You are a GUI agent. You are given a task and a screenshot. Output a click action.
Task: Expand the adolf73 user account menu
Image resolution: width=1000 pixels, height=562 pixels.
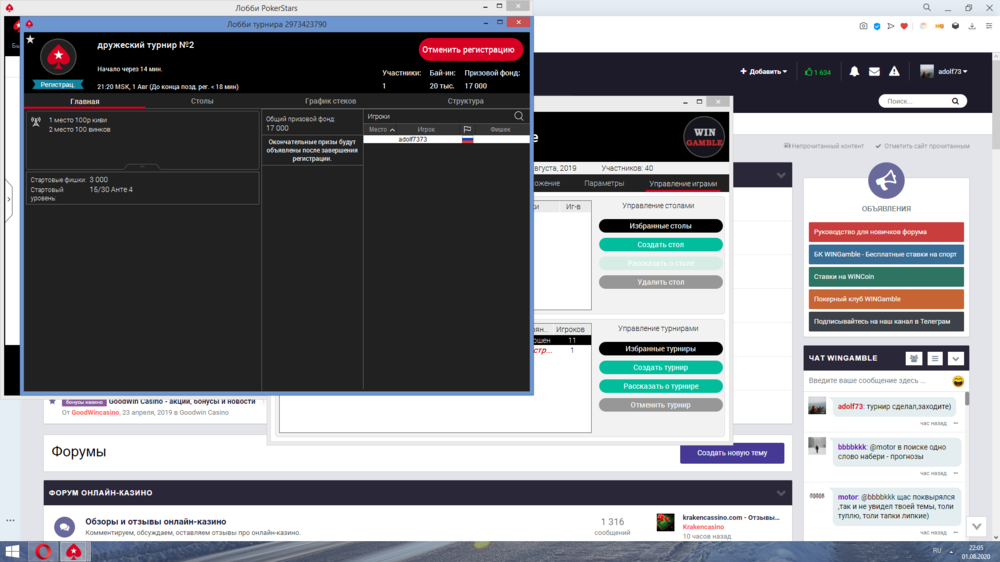945,72
